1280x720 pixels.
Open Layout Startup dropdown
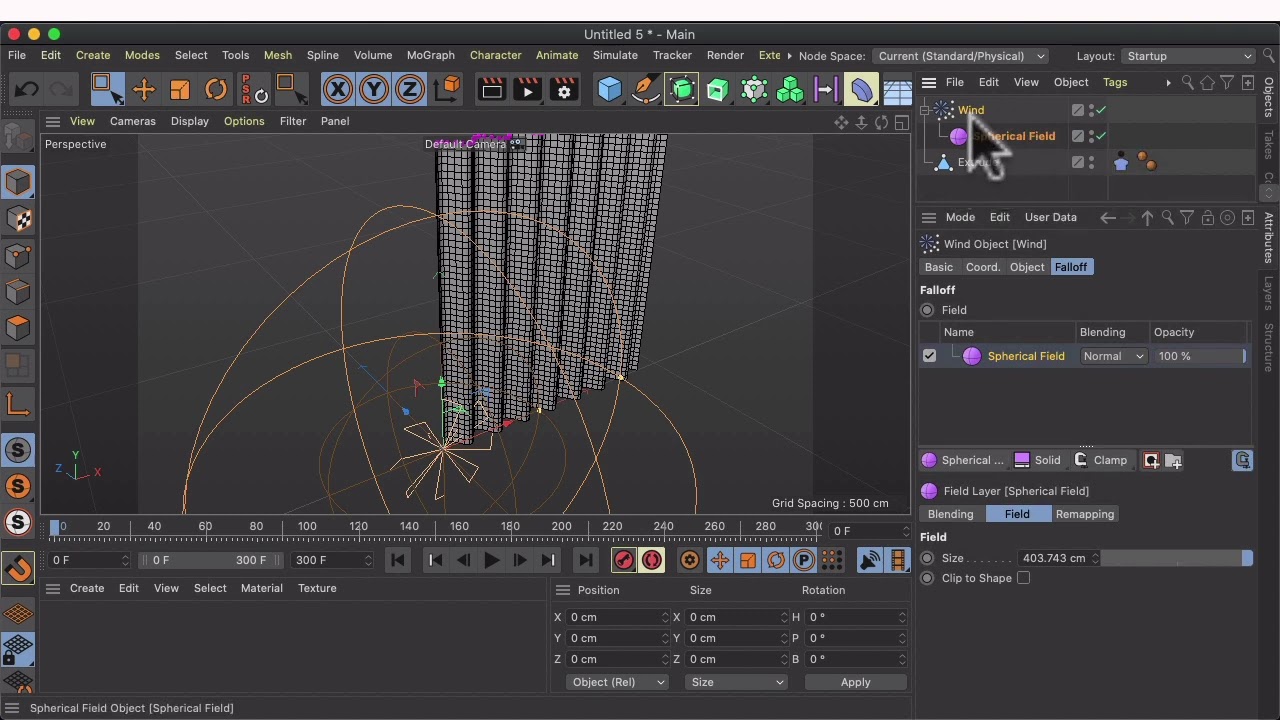click(x=1188, y=56)
